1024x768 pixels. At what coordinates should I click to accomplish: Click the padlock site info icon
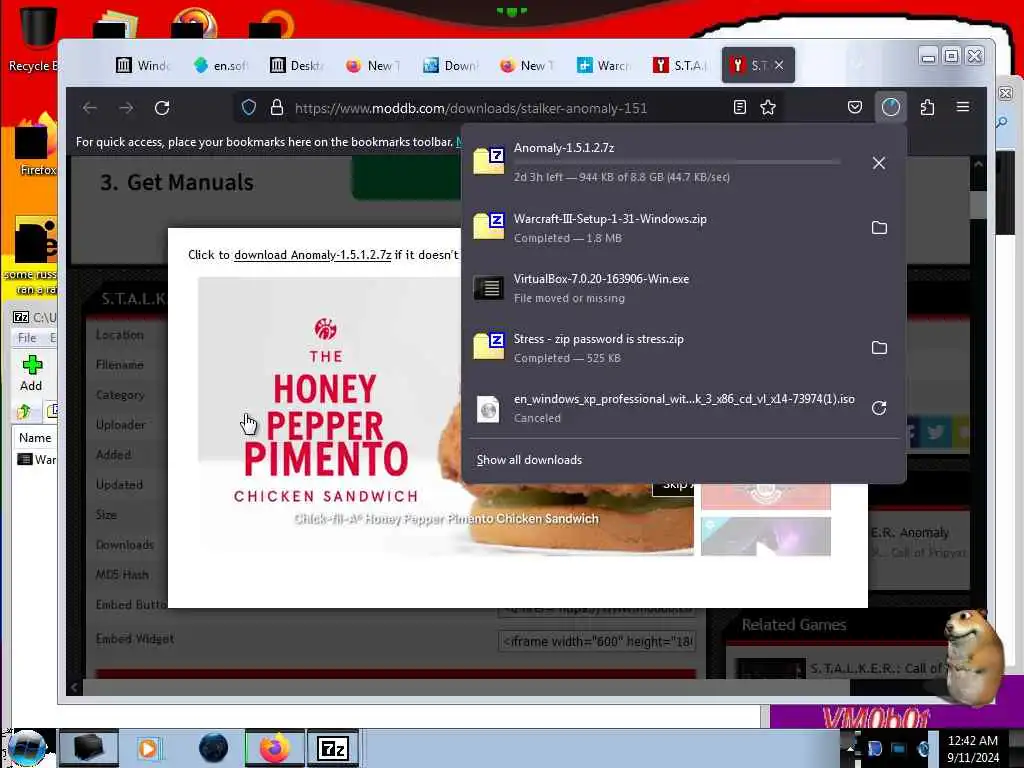277,108
